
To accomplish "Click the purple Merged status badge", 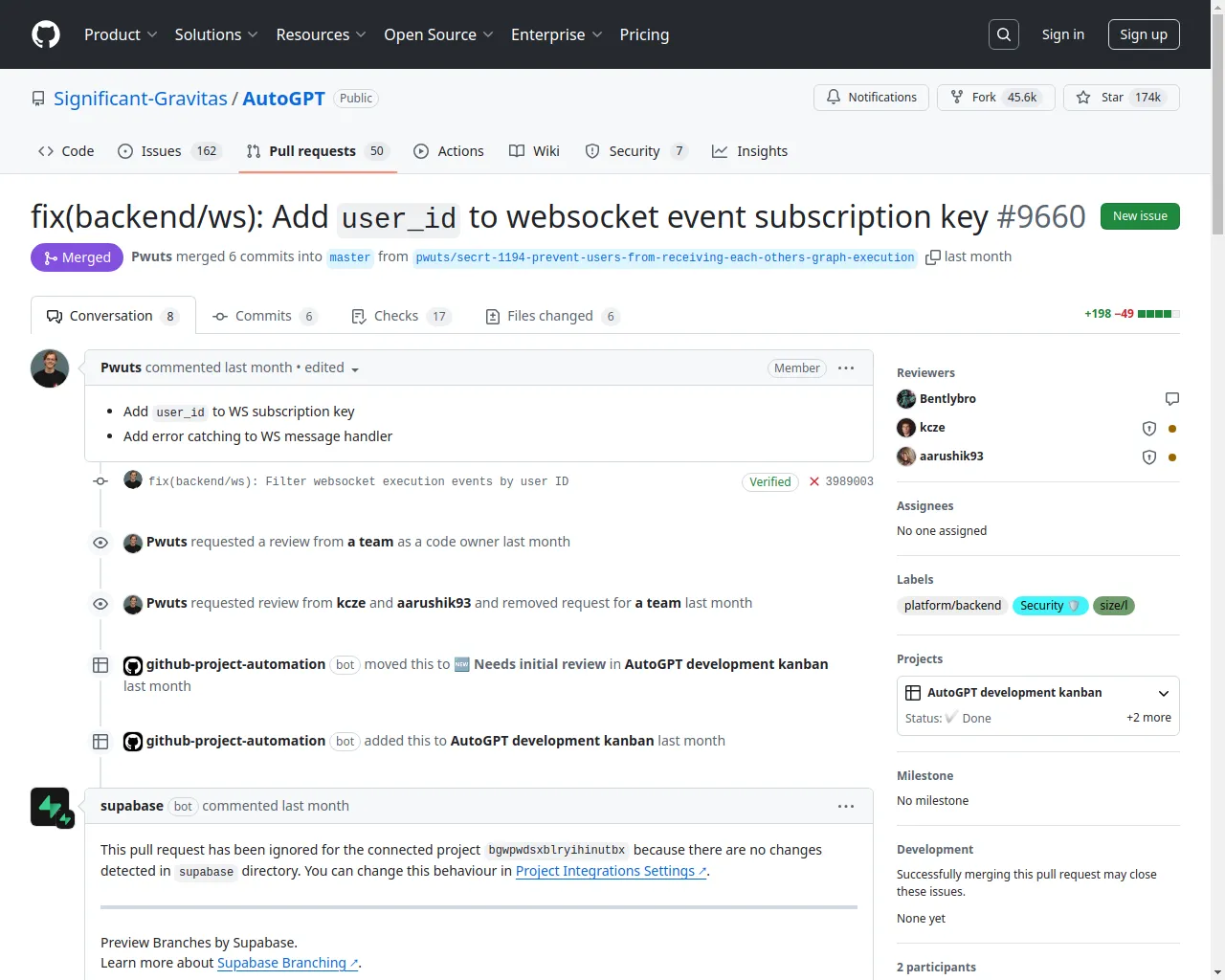I will [x=77, y=257].
